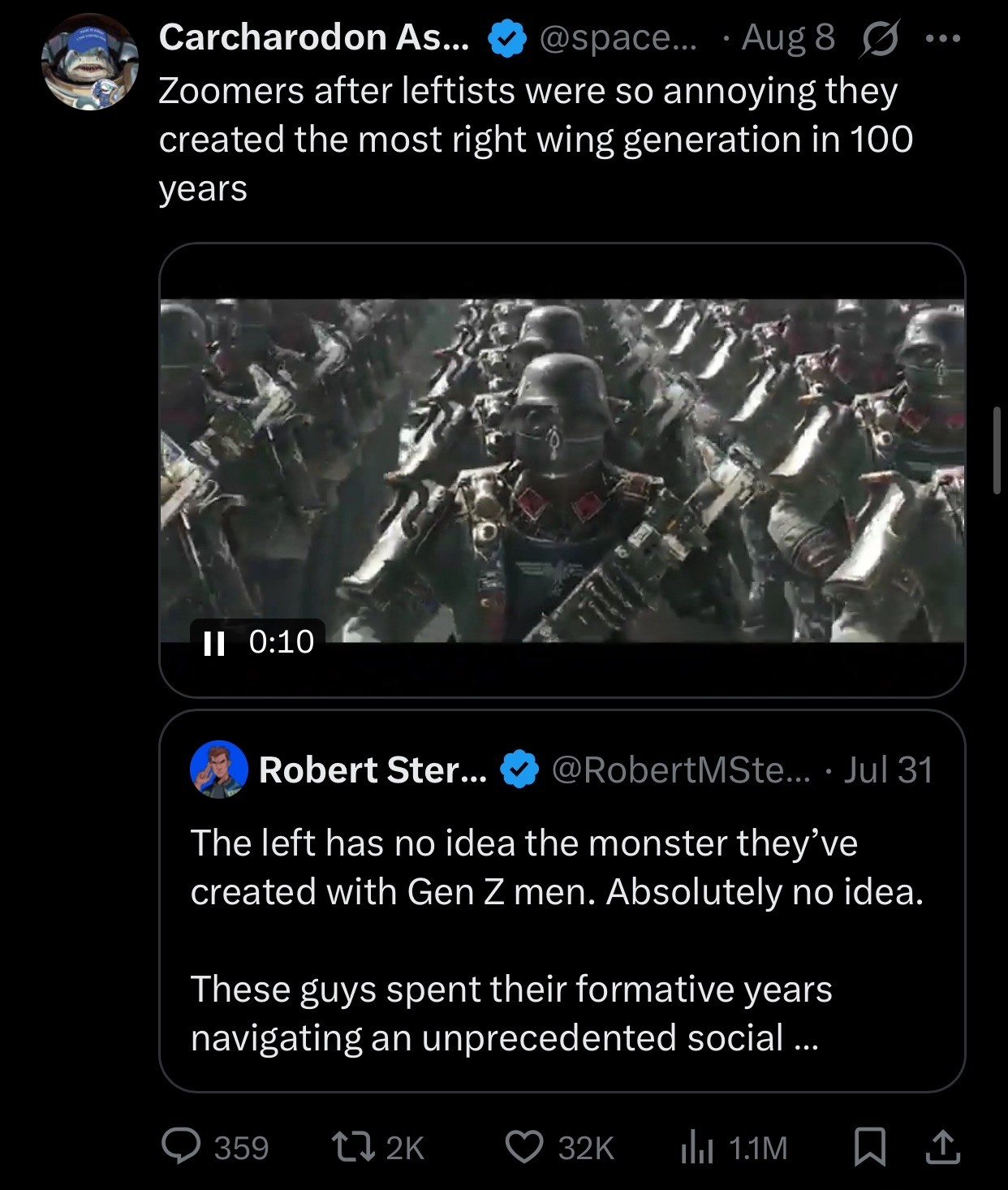This screenshot has width=1008, height=1190.
Task: Open the marching soldiers video
Action: pyautogui.click(x=562, y=469)
